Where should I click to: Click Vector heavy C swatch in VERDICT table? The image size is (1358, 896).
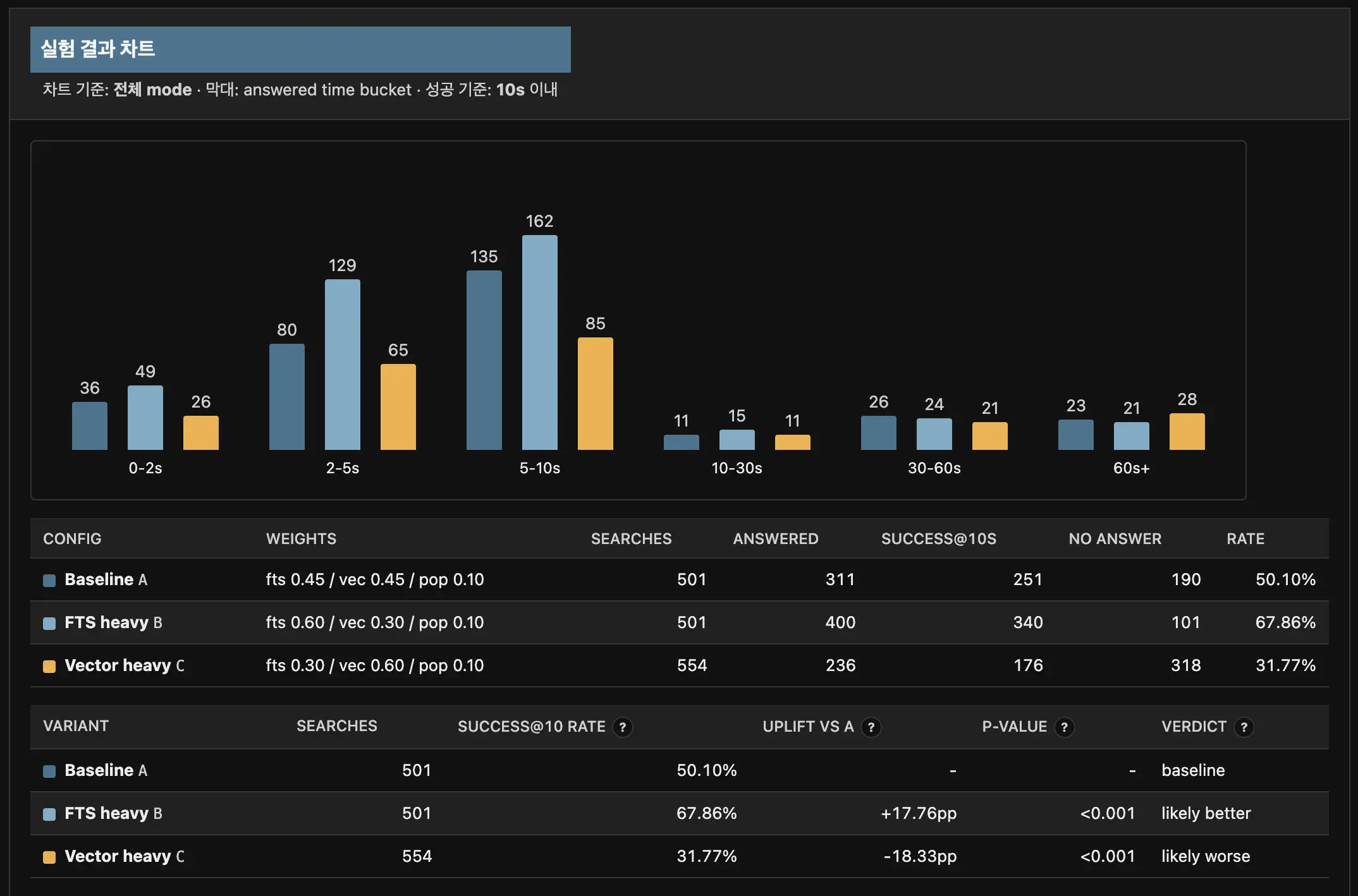click(x=49, y=857)
